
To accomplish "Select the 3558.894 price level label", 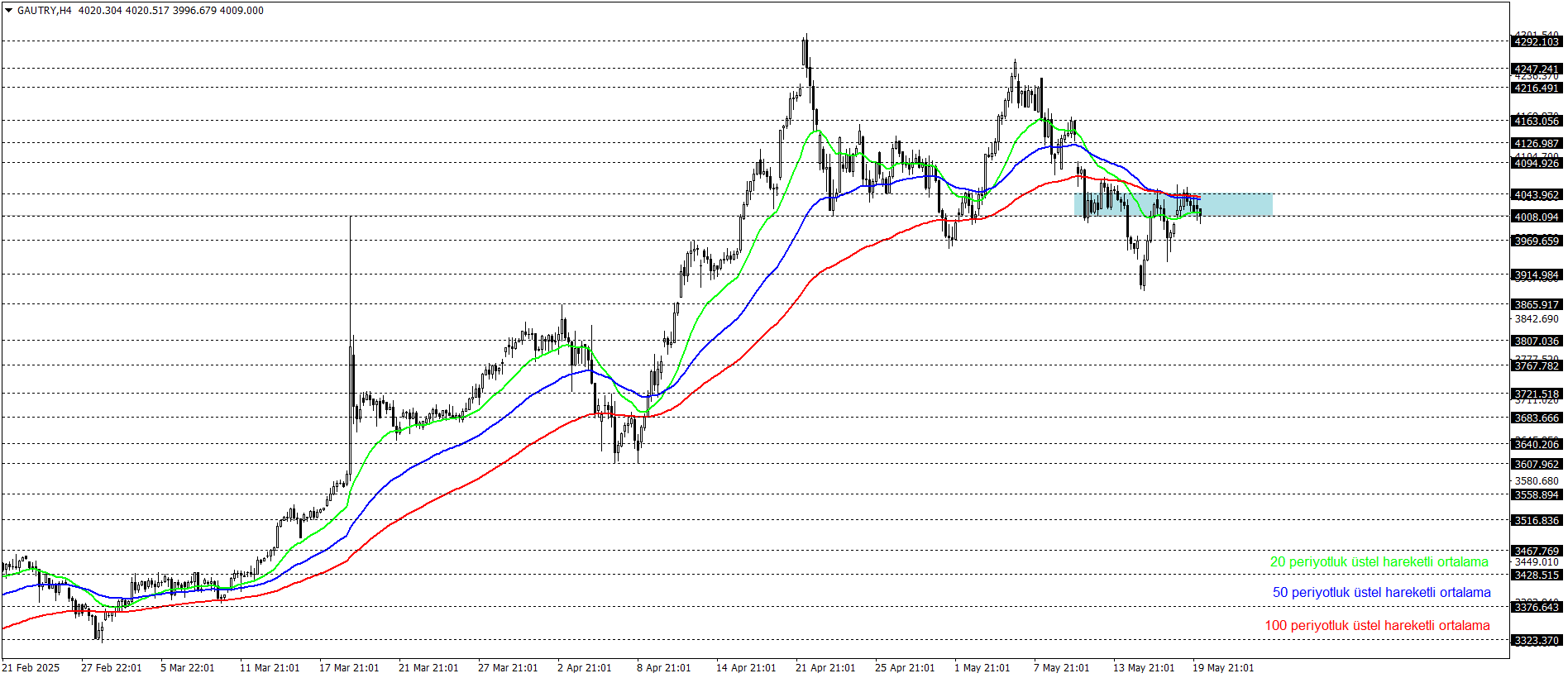I will (1537, 495).
